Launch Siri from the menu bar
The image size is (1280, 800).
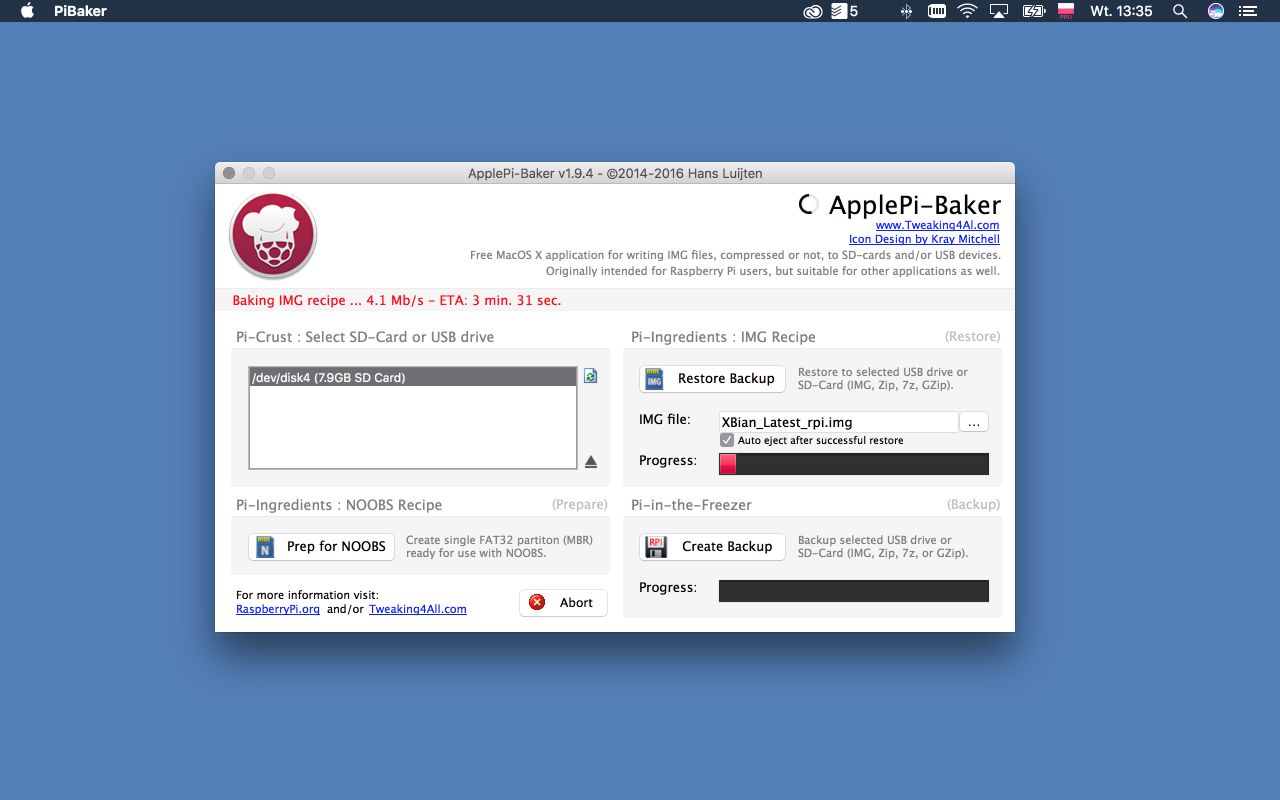click(1216, 11)
